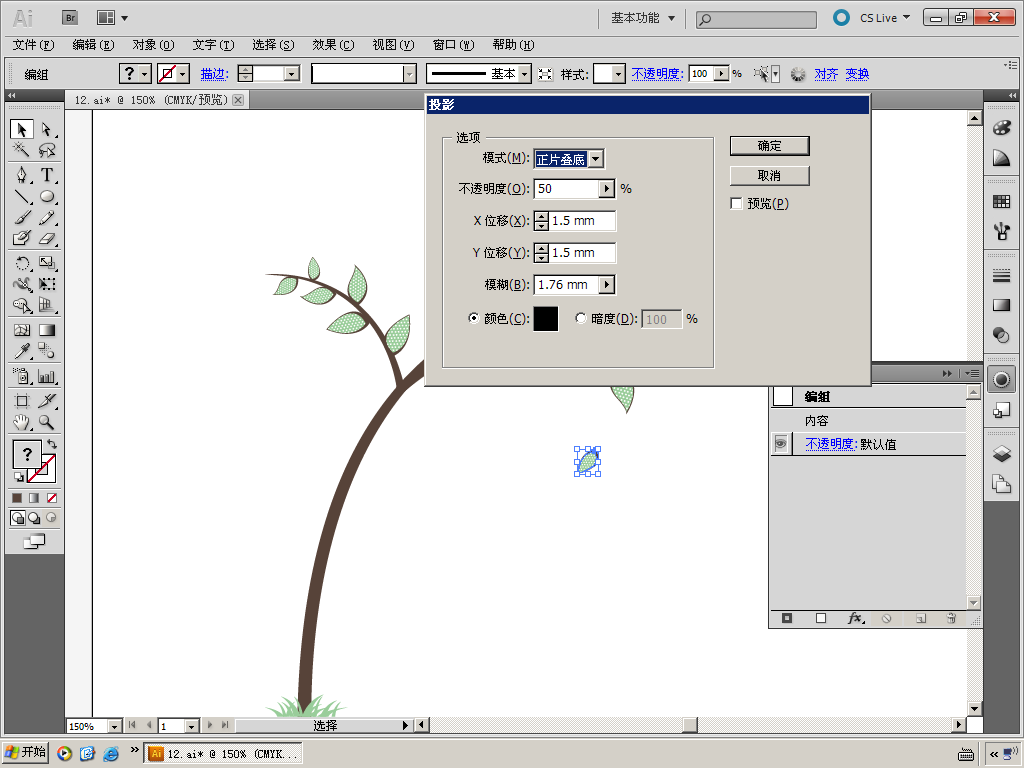Viewport: 1024px width, 768px height.
Task: Enable the 预览 preview checkbox
Action: [737, 204]
